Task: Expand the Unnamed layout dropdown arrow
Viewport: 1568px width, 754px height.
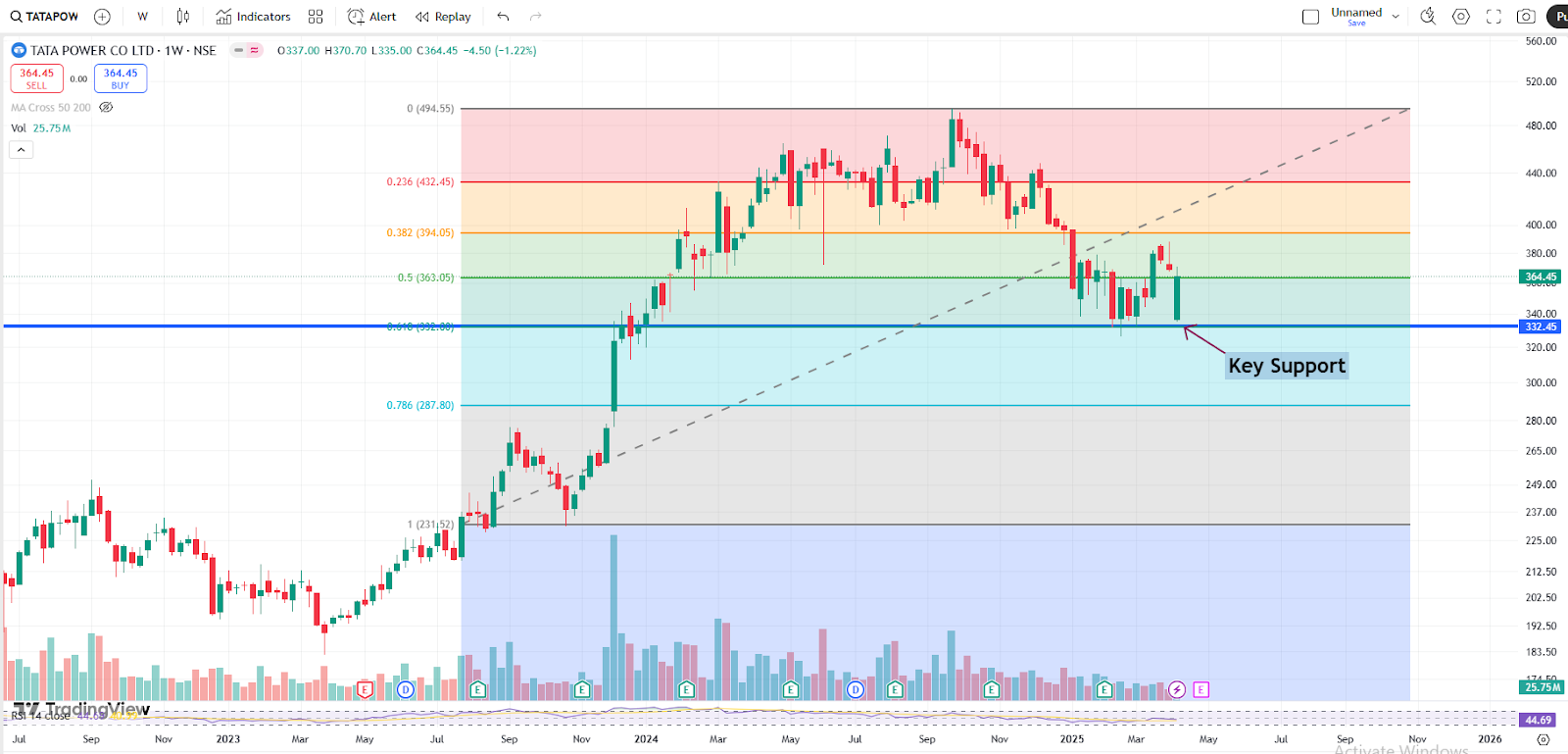Action: [x=1396, y=17]
